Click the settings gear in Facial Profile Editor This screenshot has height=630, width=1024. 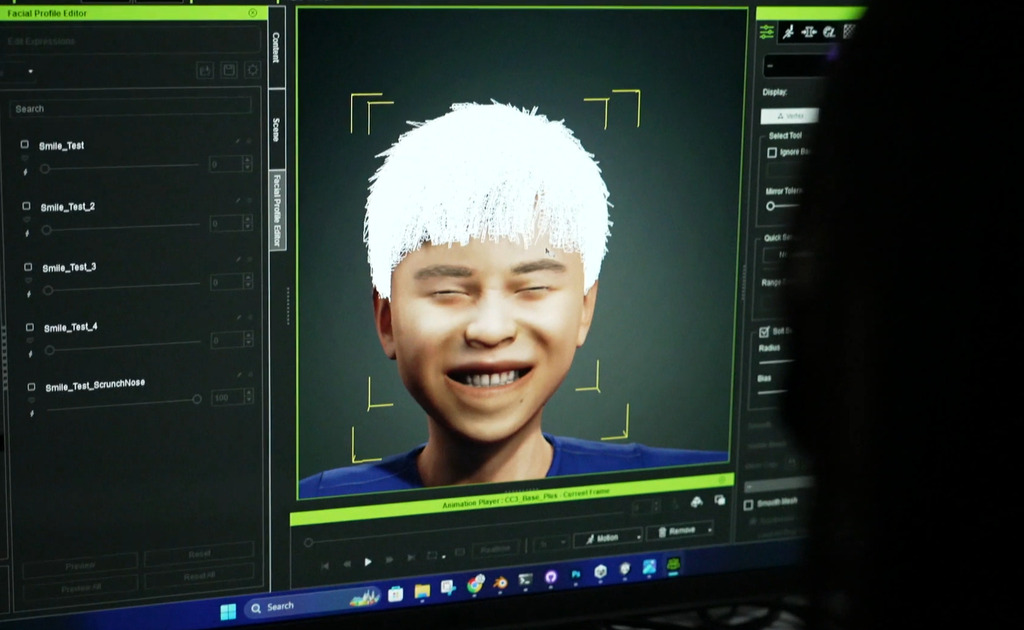click(253, 69)
